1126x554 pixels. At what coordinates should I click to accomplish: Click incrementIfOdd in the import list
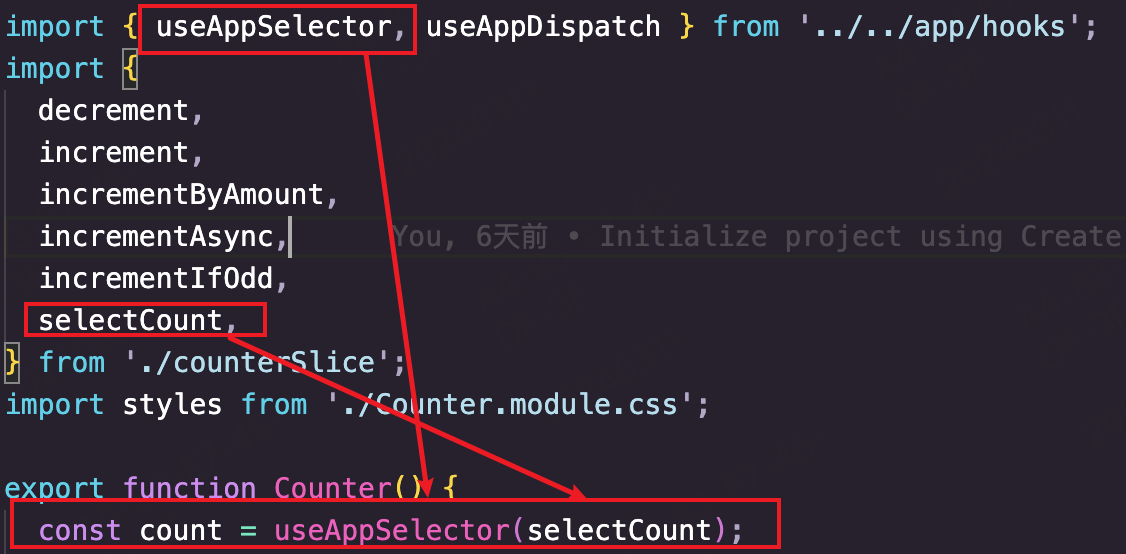[x=156, y=278]
